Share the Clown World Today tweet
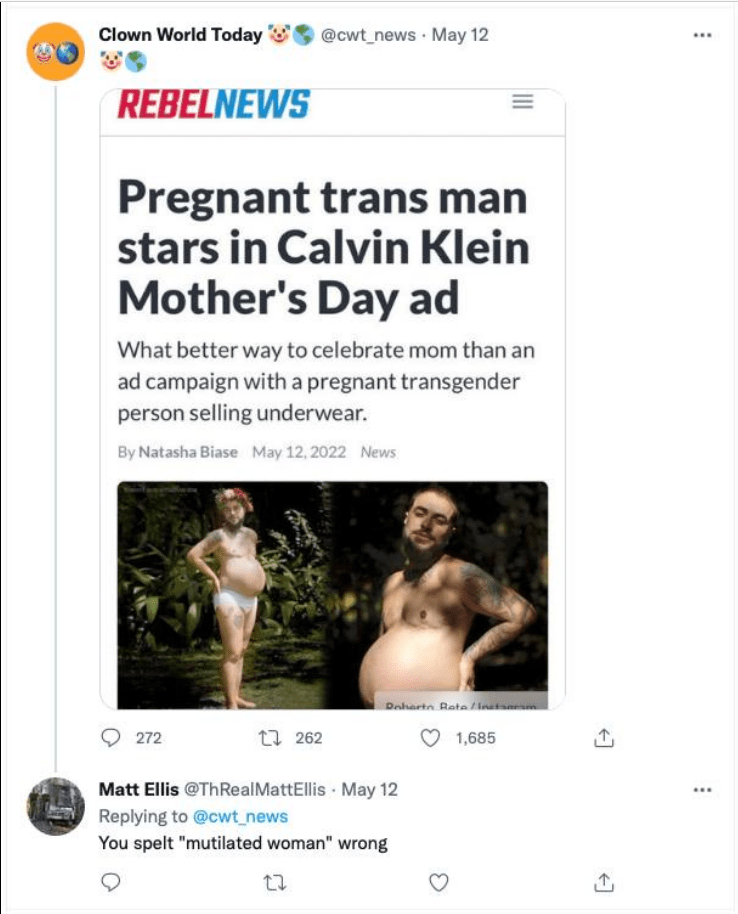The image size is (738, 914). tap(603, 739)
